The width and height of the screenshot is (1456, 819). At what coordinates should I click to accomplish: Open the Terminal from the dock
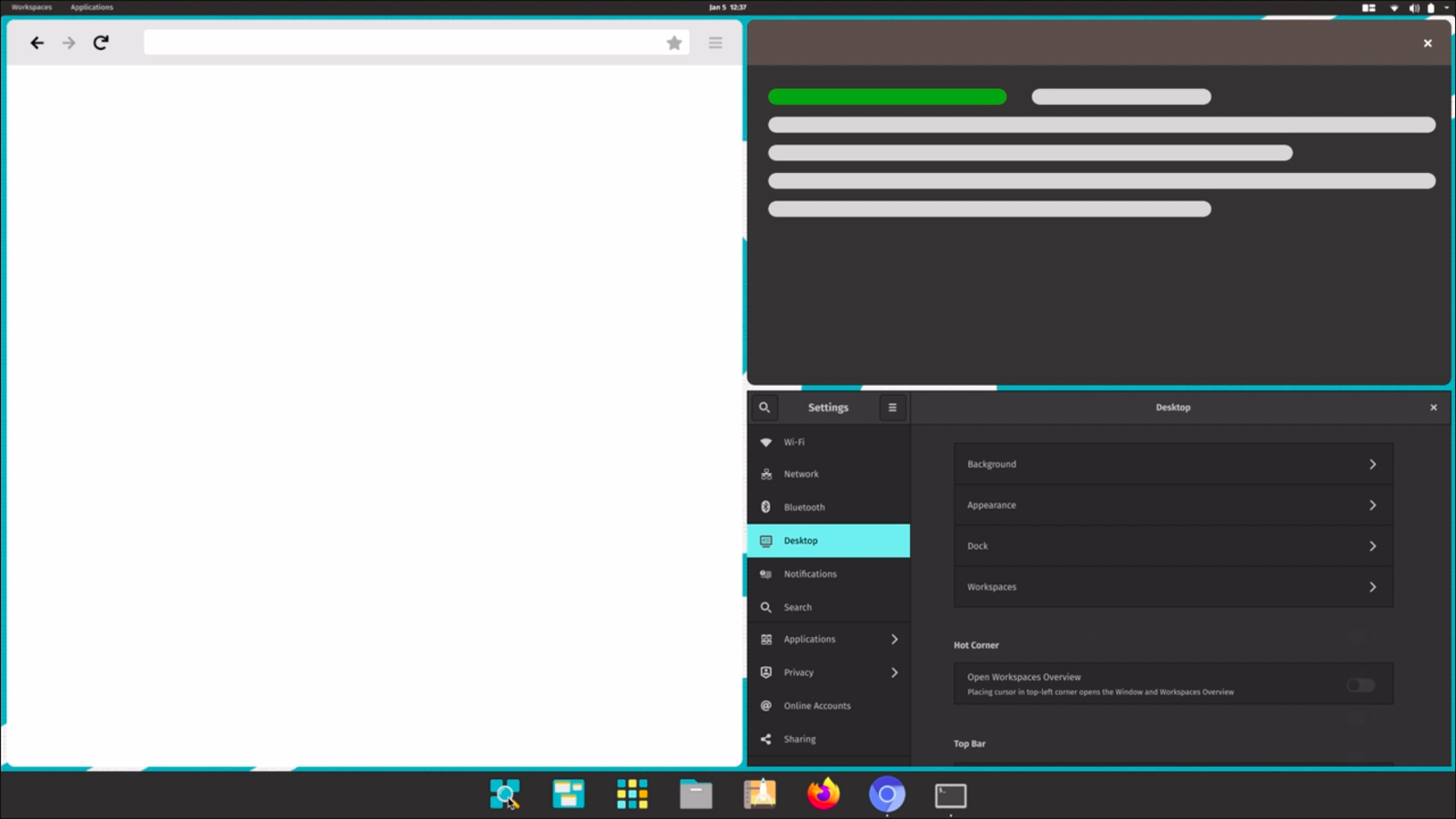pos(950,795)
